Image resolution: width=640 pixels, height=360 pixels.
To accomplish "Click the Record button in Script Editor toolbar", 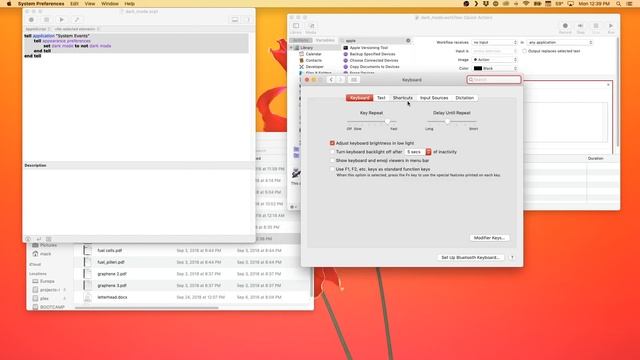I will [x=31, y=20].
